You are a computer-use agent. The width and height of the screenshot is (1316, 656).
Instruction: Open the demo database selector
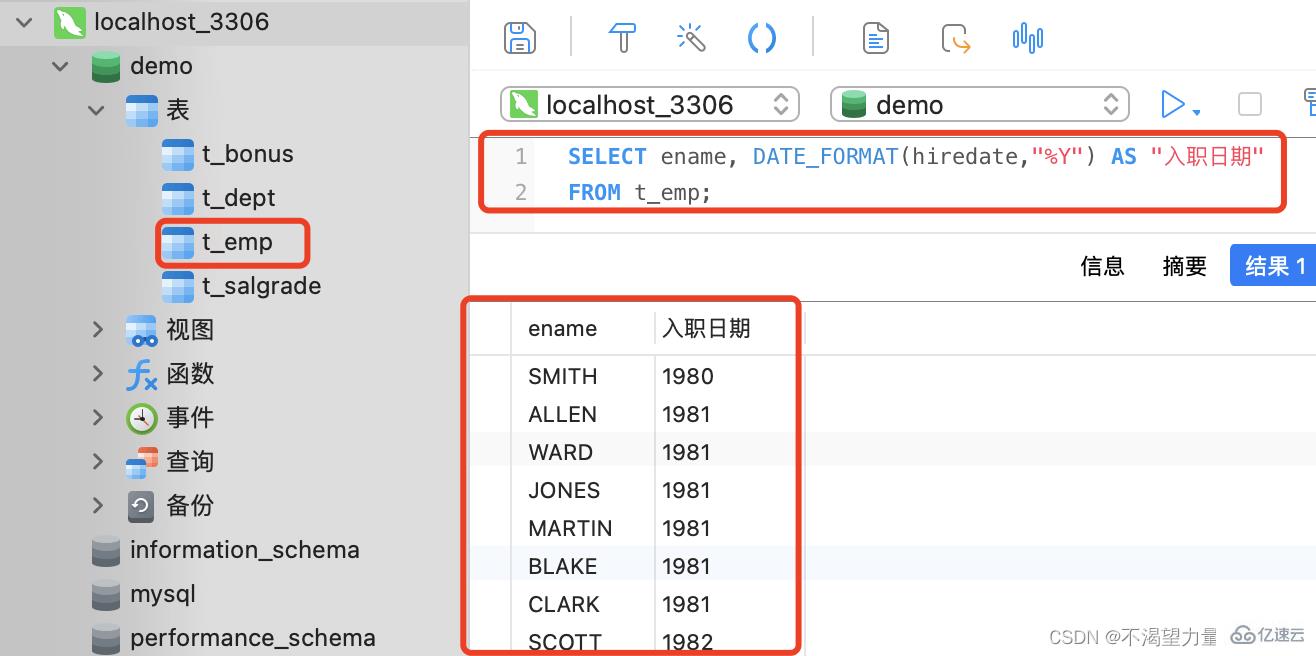tap(979, 104)
